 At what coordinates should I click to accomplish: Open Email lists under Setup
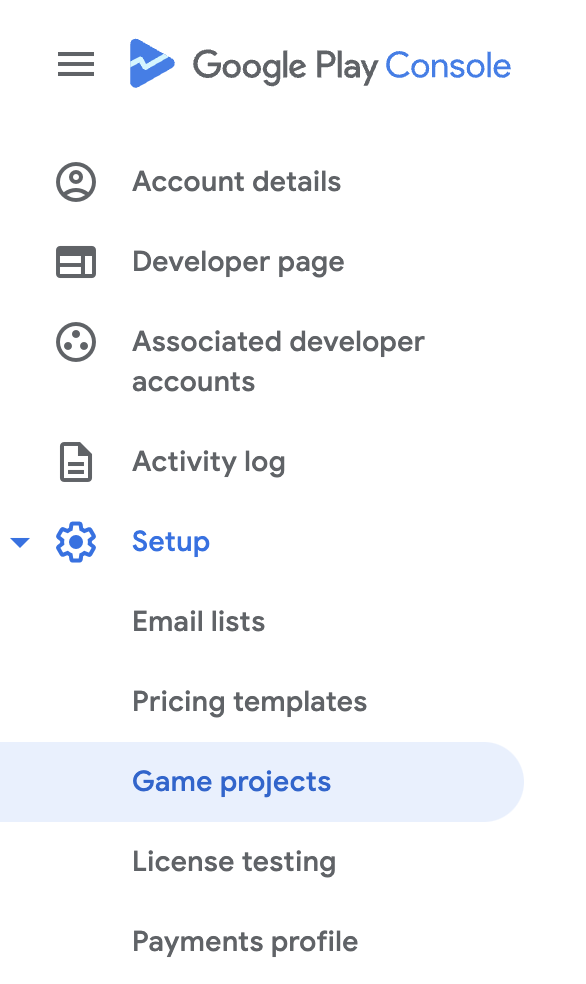pyautogui.click(x=199, y=622)
